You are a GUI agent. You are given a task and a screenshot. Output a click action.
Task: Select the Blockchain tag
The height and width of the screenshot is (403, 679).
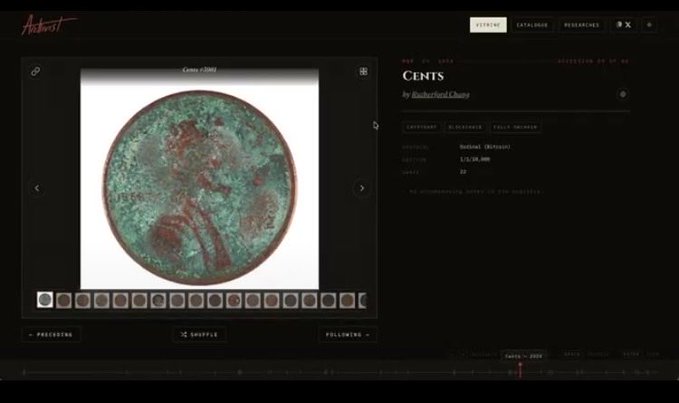coord(465,127)
